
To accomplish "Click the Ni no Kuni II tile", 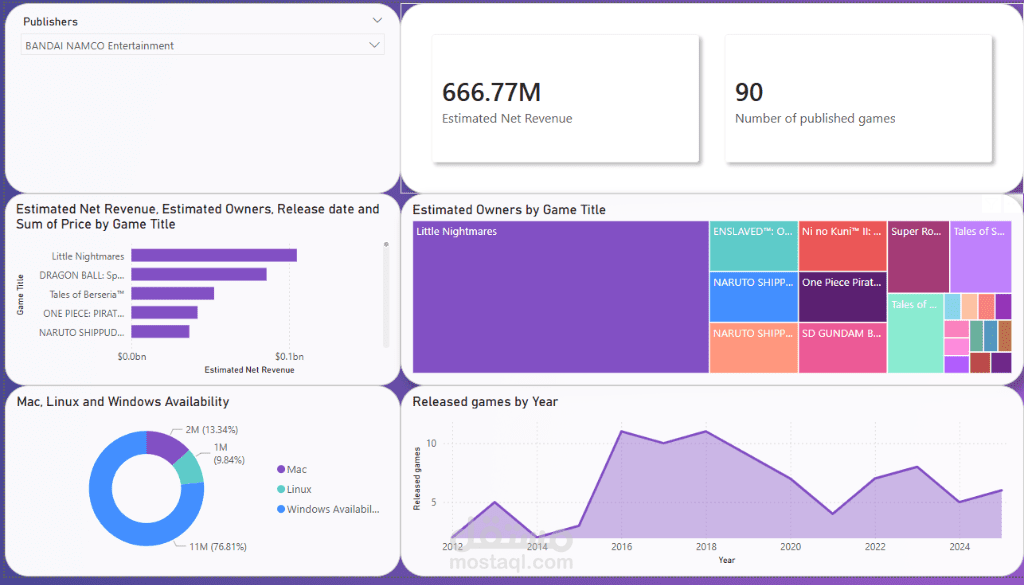I will tap(843, 245).
